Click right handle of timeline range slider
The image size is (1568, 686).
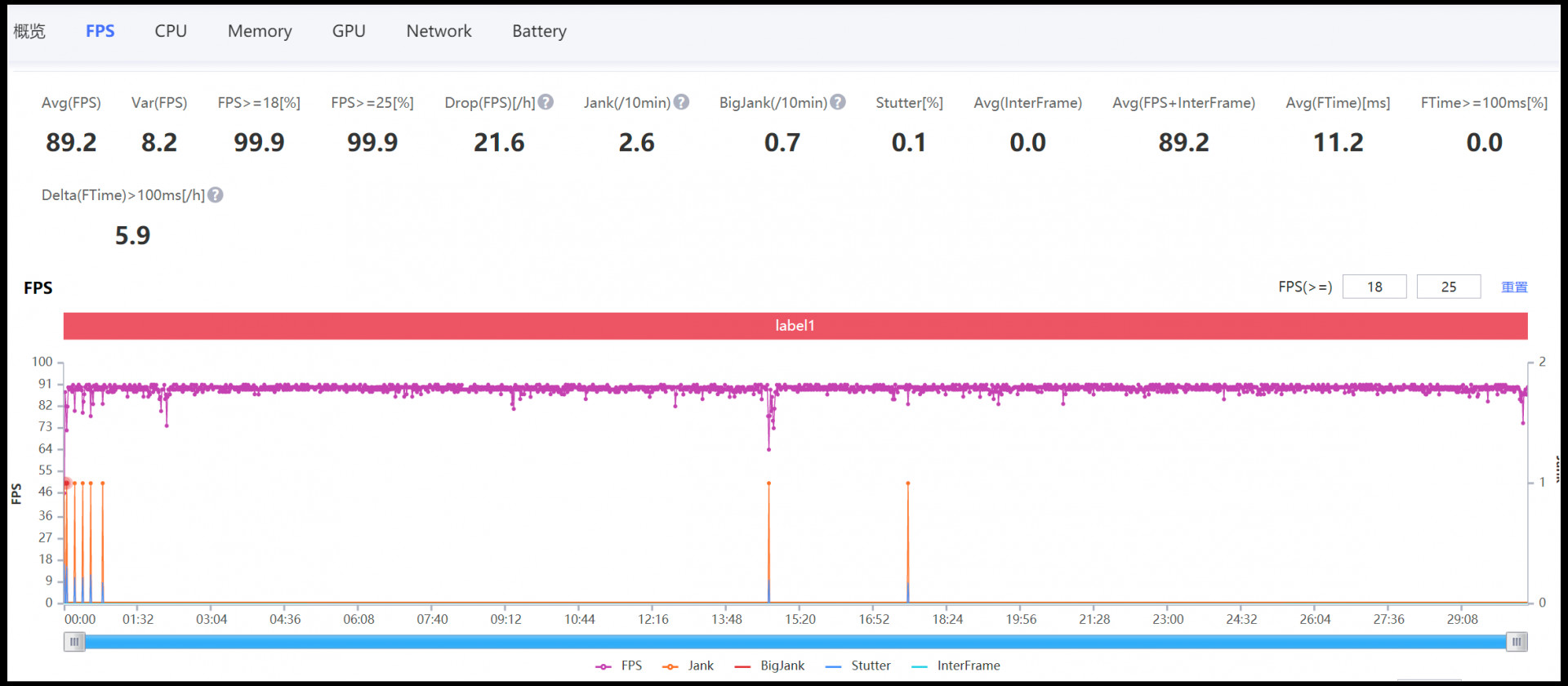[1517, 642]
